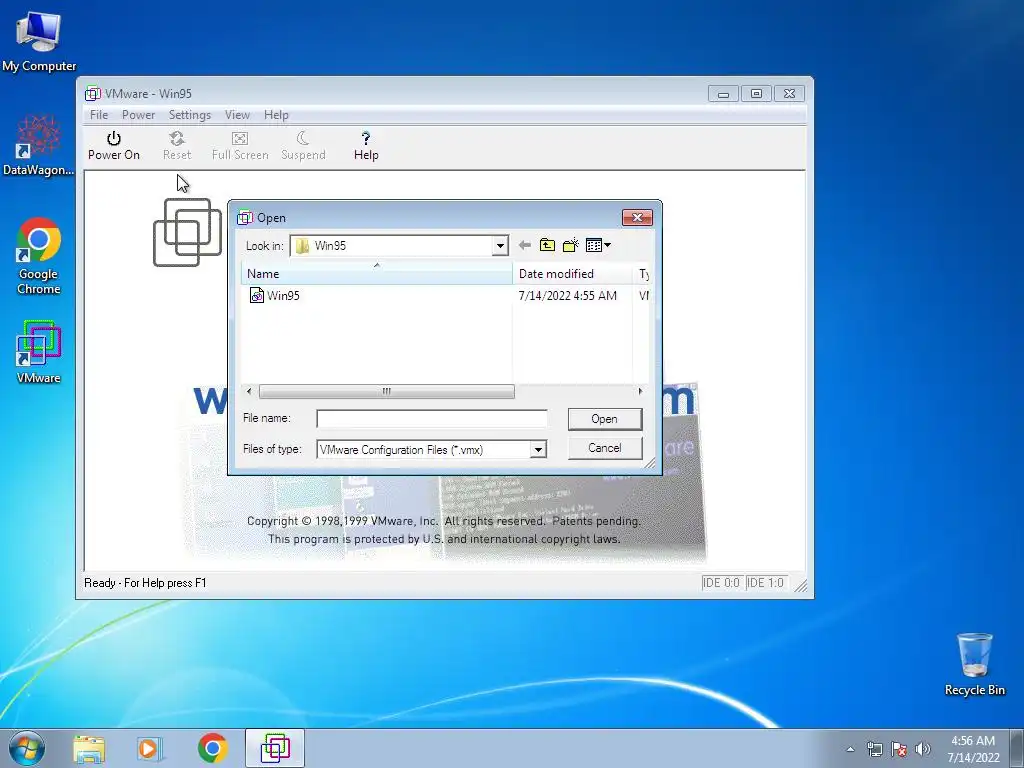Click the VMware taskbar button

[275, 748]
